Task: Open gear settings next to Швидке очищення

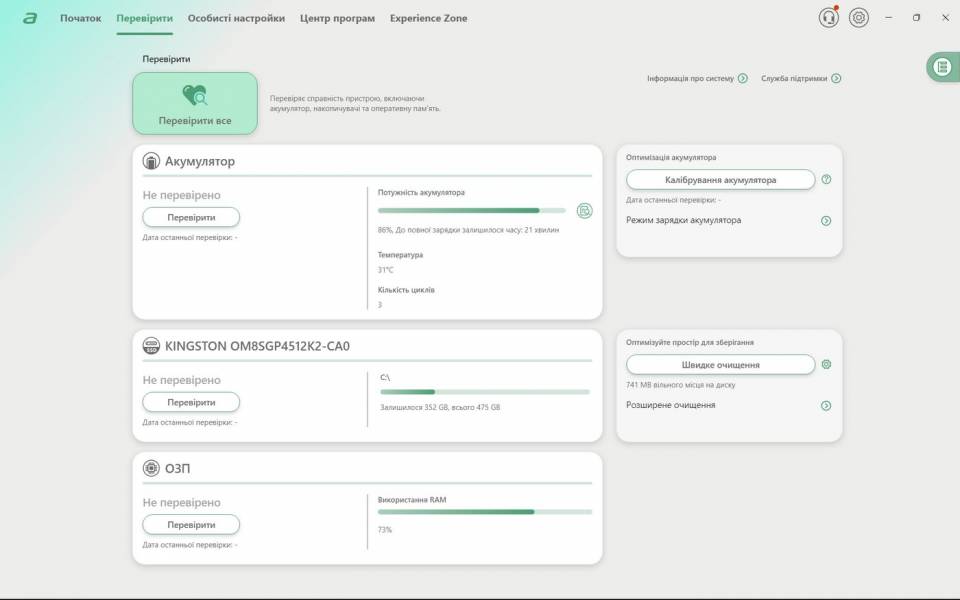Action: pyautogui.click(x=826, y=364)
